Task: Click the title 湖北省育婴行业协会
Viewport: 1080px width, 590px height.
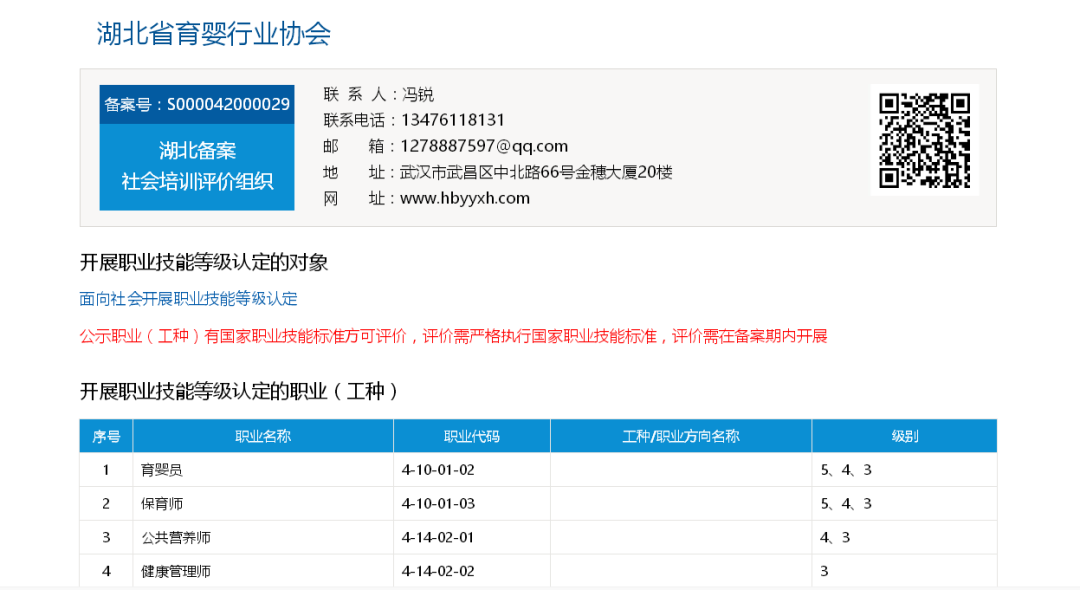Action: (214, 33)
